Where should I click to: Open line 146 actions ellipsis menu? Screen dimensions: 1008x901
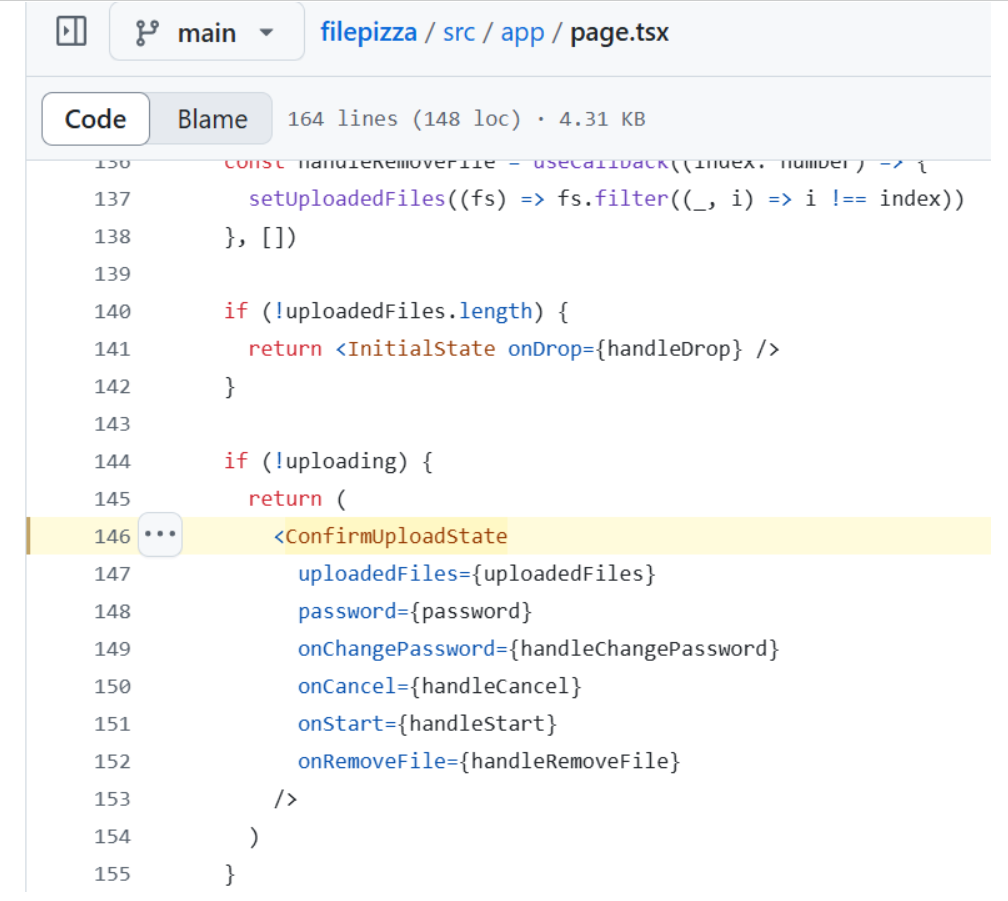[x=160, y=535]
